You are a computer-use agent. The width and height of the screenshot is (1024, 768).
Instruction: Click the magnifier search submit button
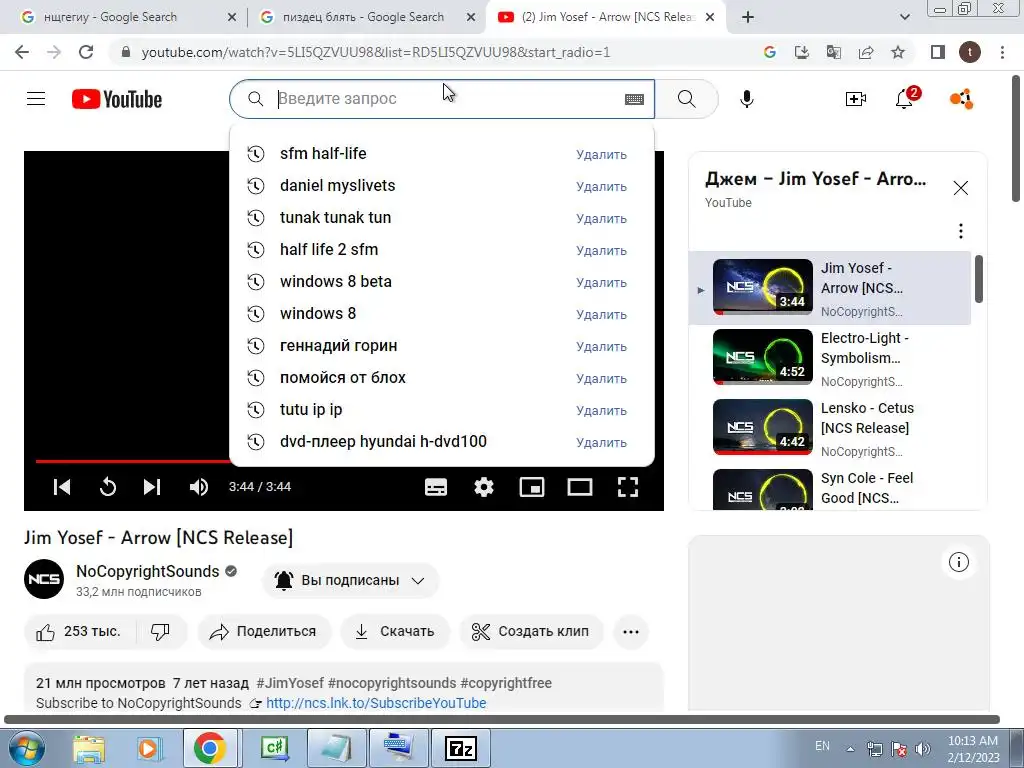pyautogui.click(x=686, y=99)
